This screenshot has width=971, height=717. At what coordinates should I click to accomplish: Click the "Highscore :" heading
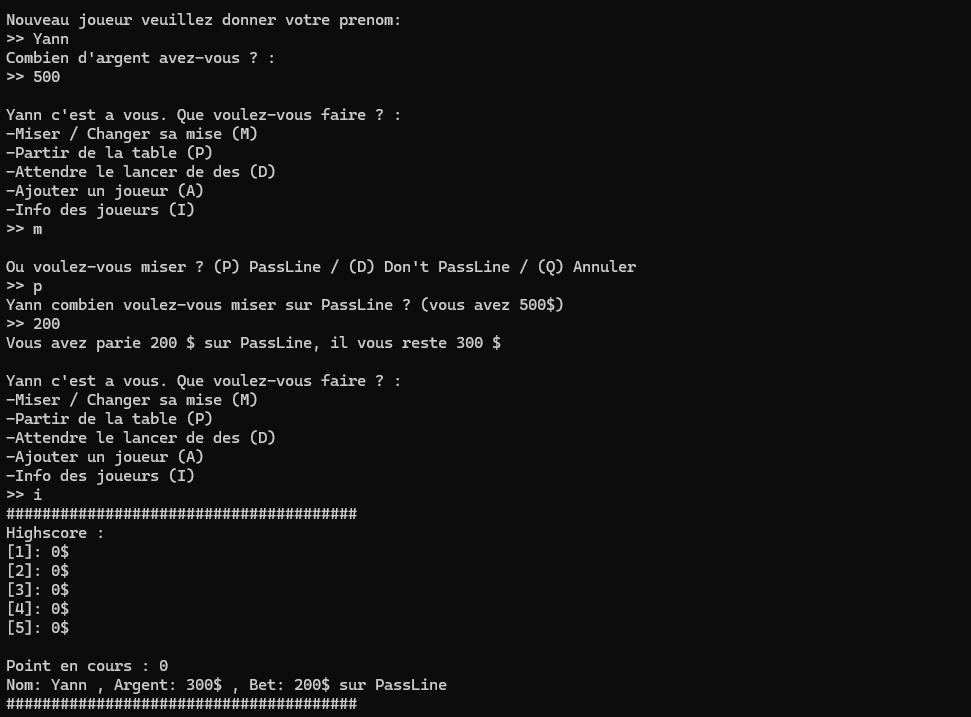click(x=55, y=533)
